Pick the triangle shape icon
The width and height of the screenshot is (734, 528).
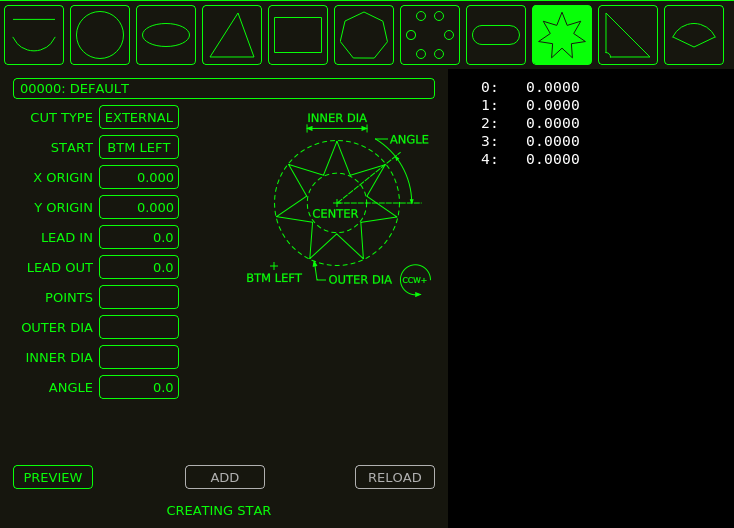point(232,35)
